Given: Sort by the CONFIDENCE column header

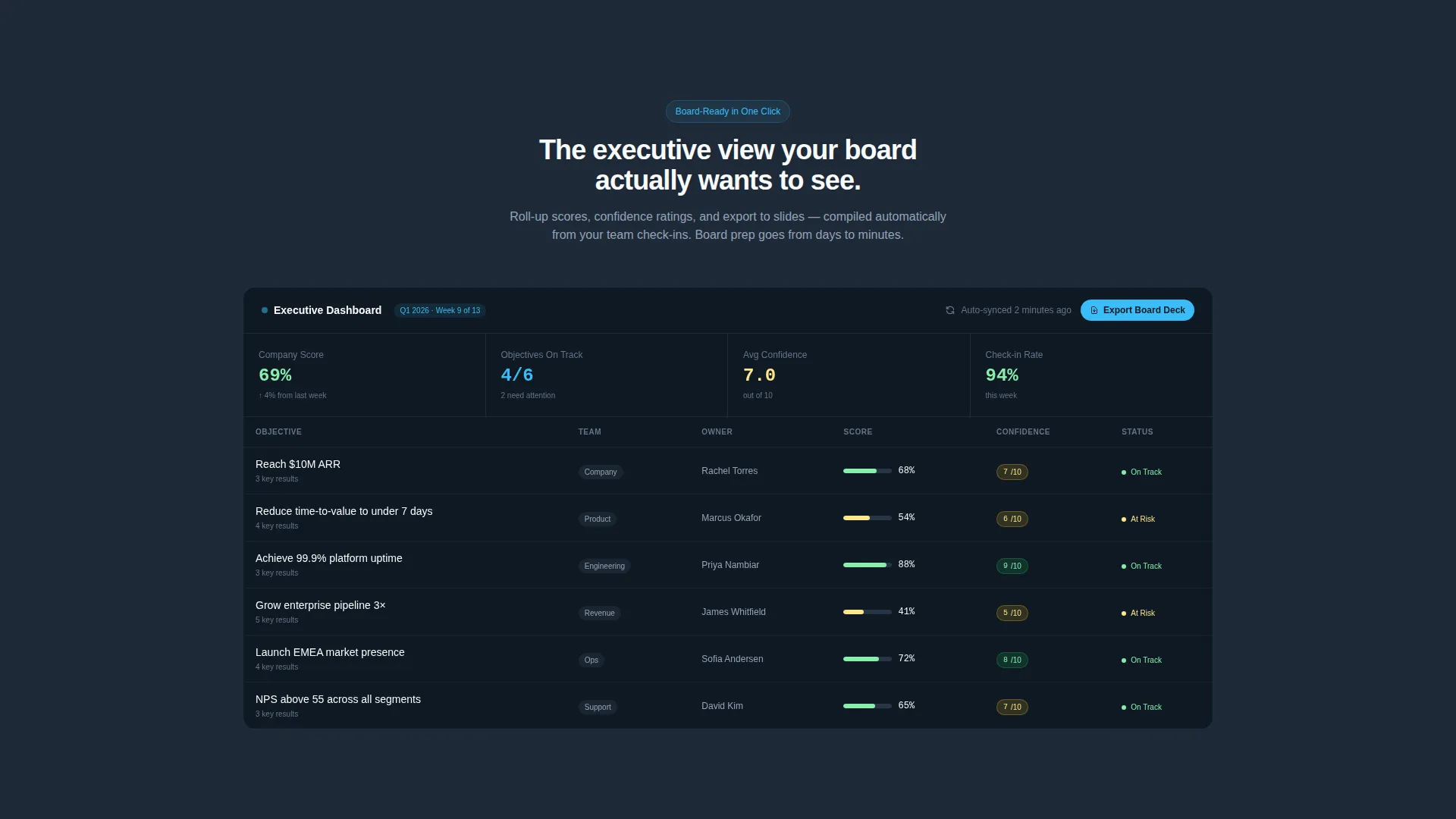Looking at the screenshot, I should (x=1023, y=432).
